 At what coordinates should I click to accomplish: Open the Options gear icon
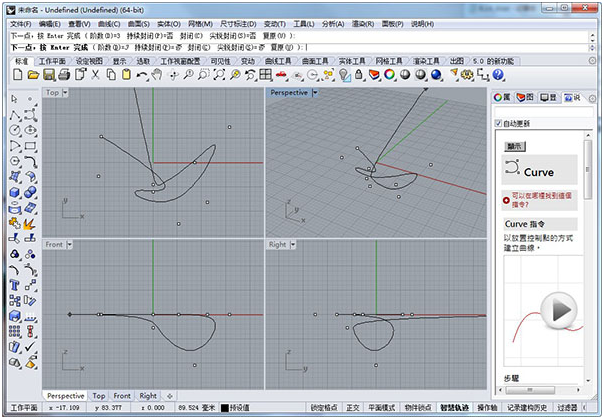click(467, 75)
